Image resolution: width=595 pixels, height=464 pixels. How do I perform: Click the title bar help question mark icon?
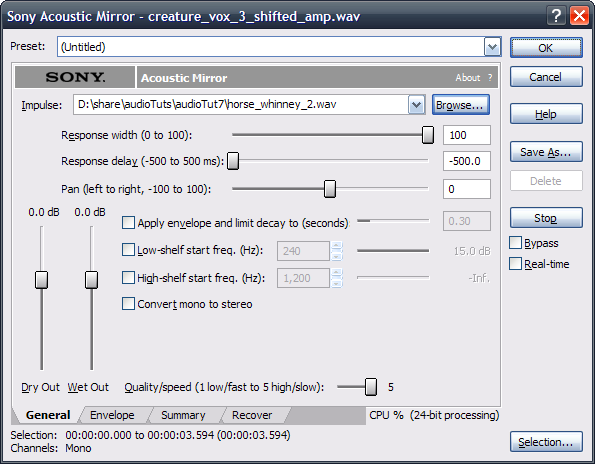point(556,16)
